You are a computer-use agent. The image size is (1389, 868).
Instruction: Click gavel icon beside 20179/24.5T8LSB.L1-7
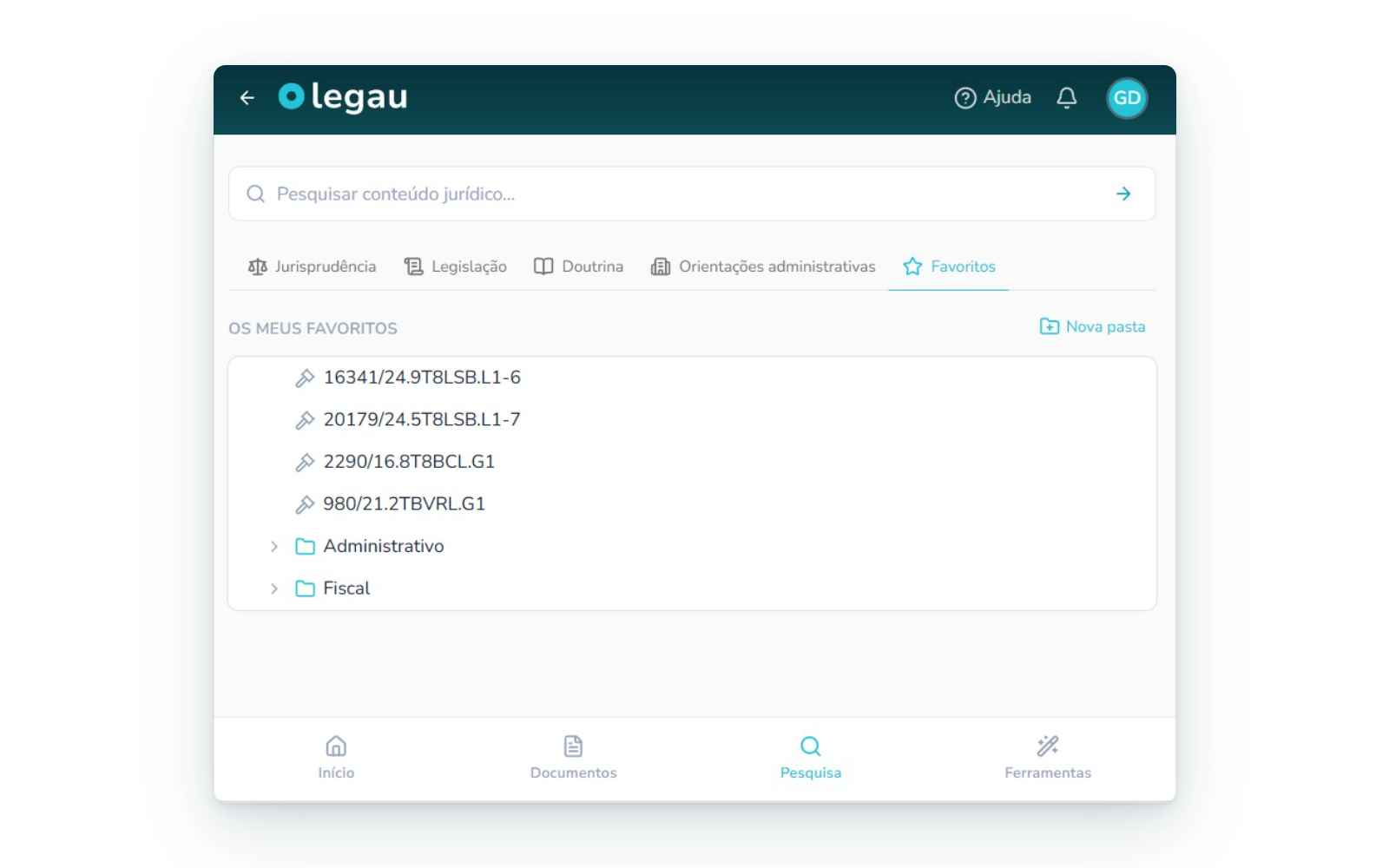pyautogui.click(x=305, y=420)
